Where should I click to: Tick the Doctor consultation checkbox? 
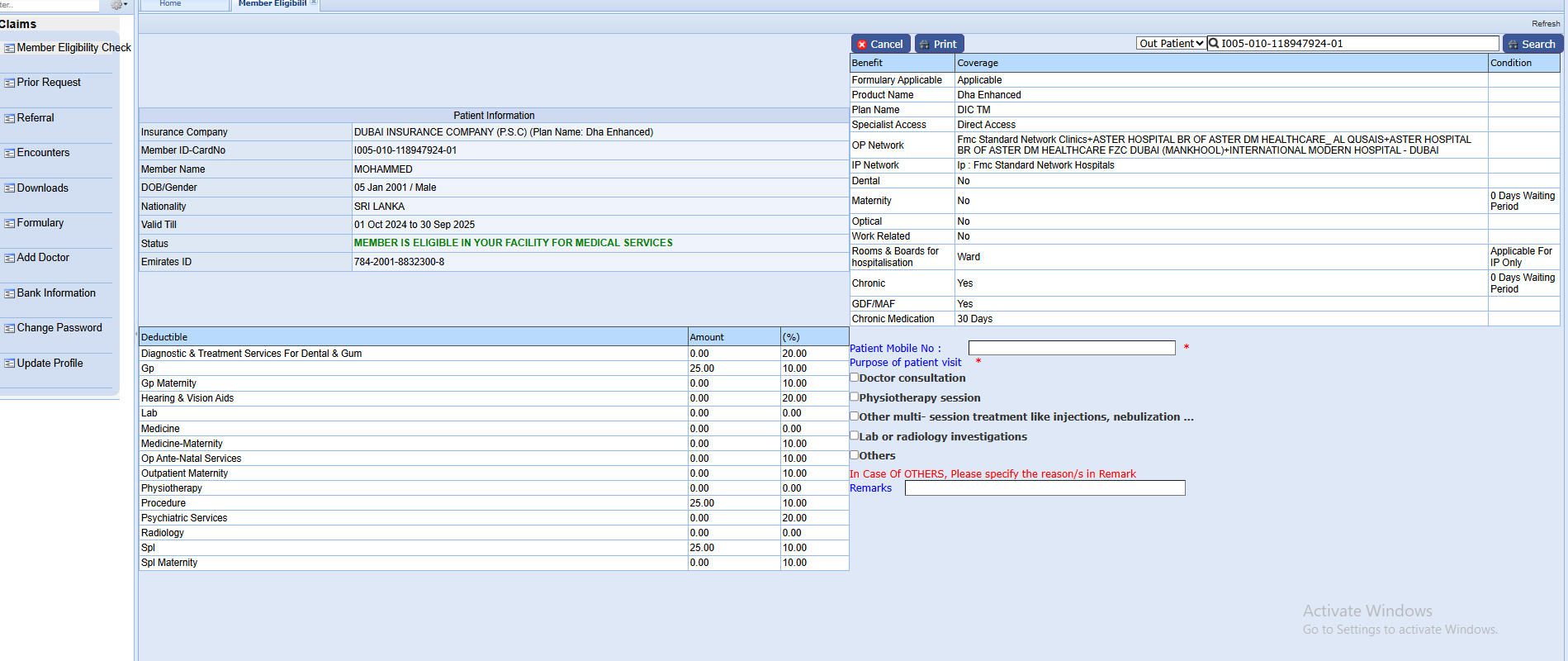855,378
